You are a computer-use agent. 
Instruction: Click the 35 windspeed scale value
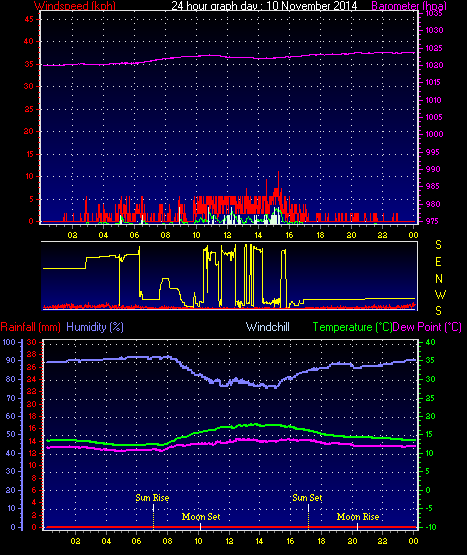[x=29, y=64]
